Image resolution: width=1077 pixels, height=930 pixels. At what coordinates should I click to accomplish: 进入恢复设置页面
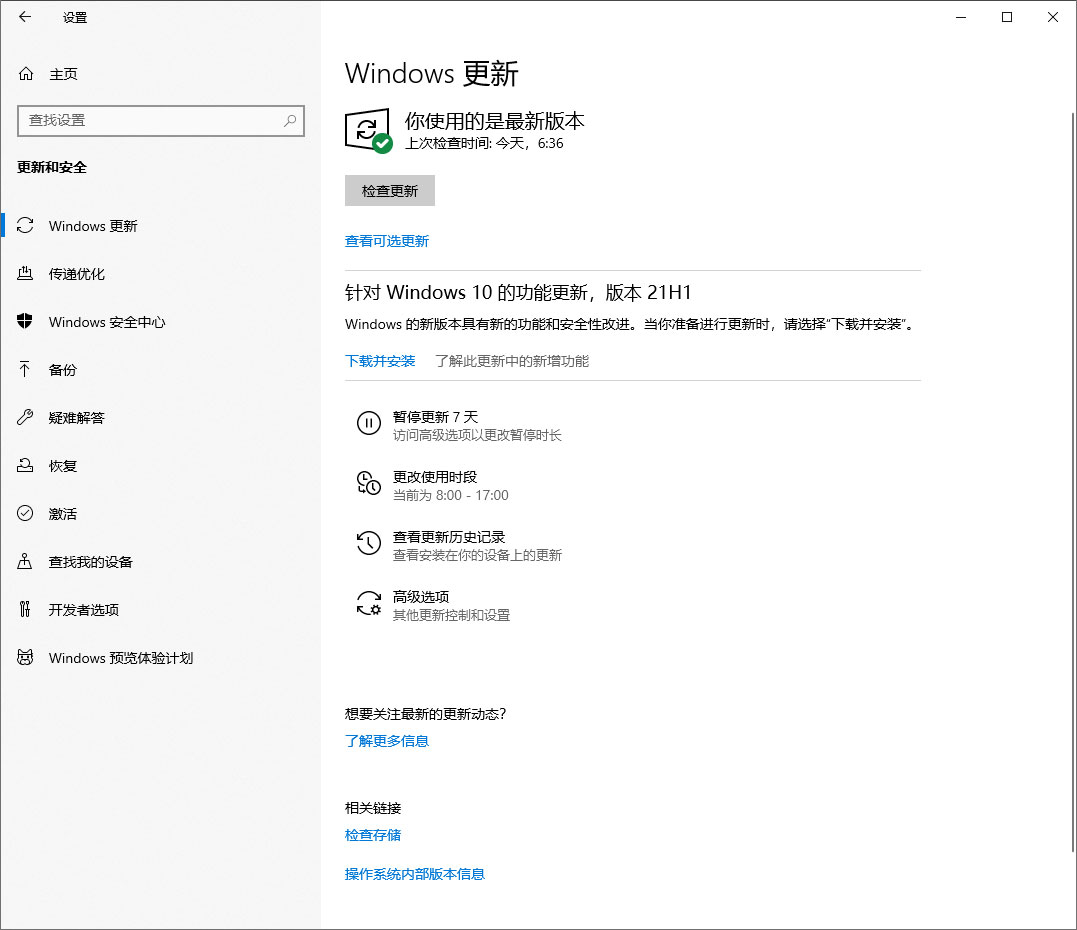[x=62, y=465]
